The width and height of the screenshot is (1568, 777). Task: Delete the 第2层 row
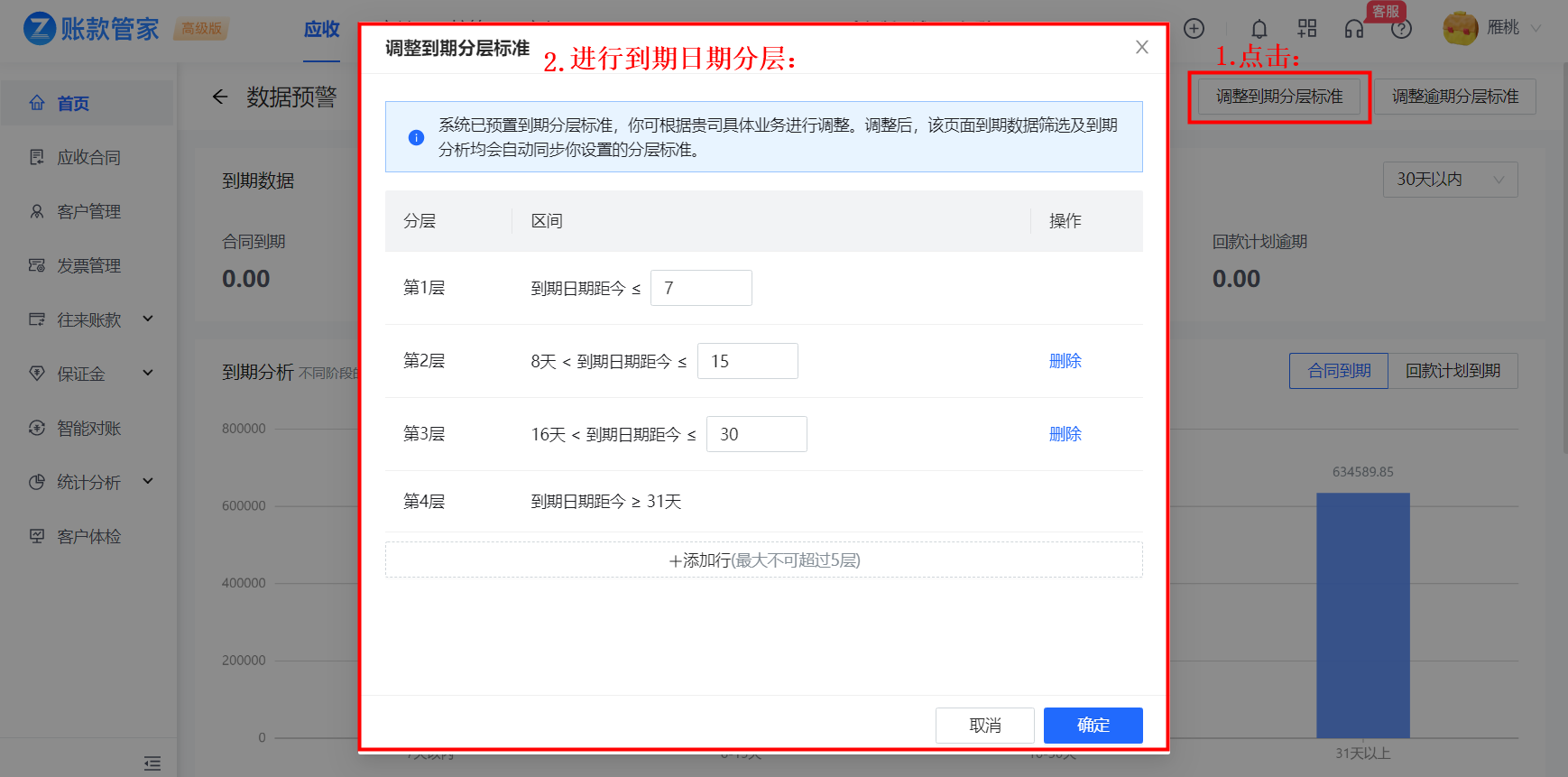[x=1065, y=361]
